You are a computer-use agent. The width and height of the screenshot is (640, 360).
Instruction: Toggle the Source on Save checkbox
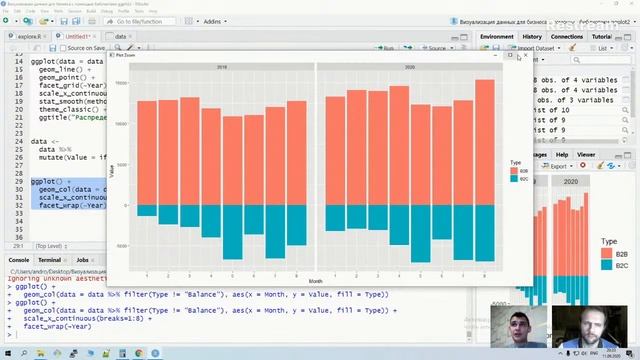(63, 48)
